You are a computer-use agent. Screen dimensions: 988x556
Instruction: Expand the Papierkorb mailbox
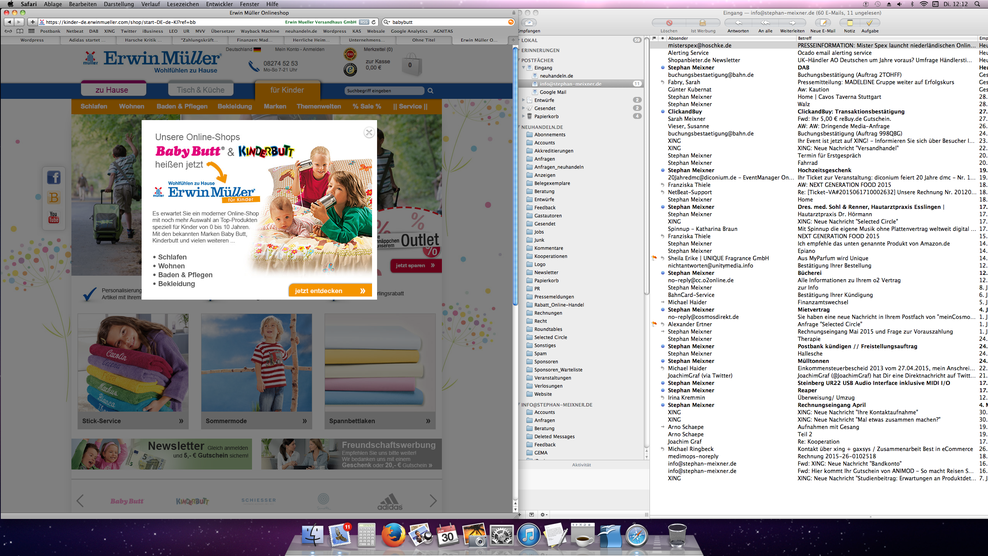pyautogui.click(x=524, y=116)
